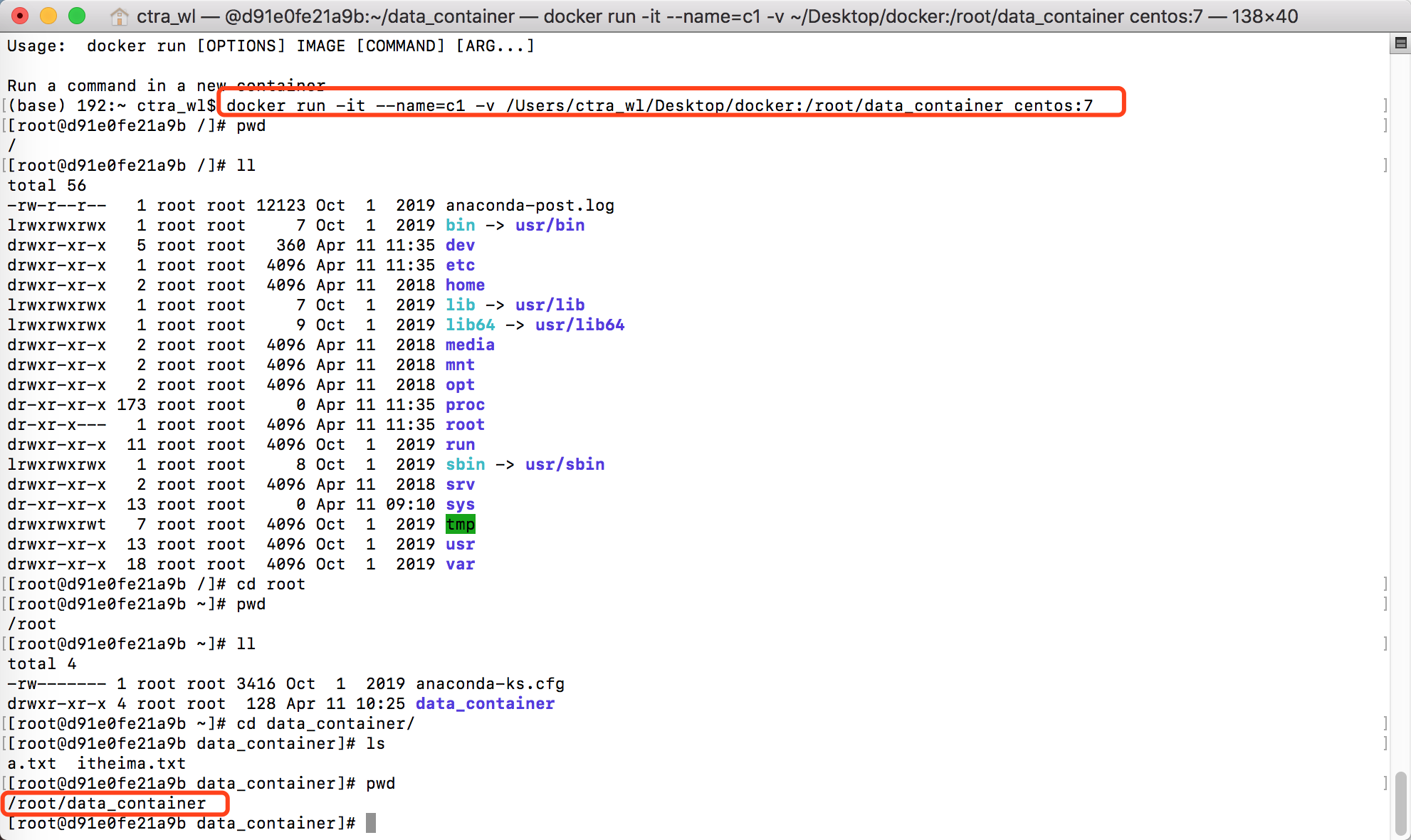
Task: Click the '10:25' timestamp on the data_container row
Action: (380, 704)
